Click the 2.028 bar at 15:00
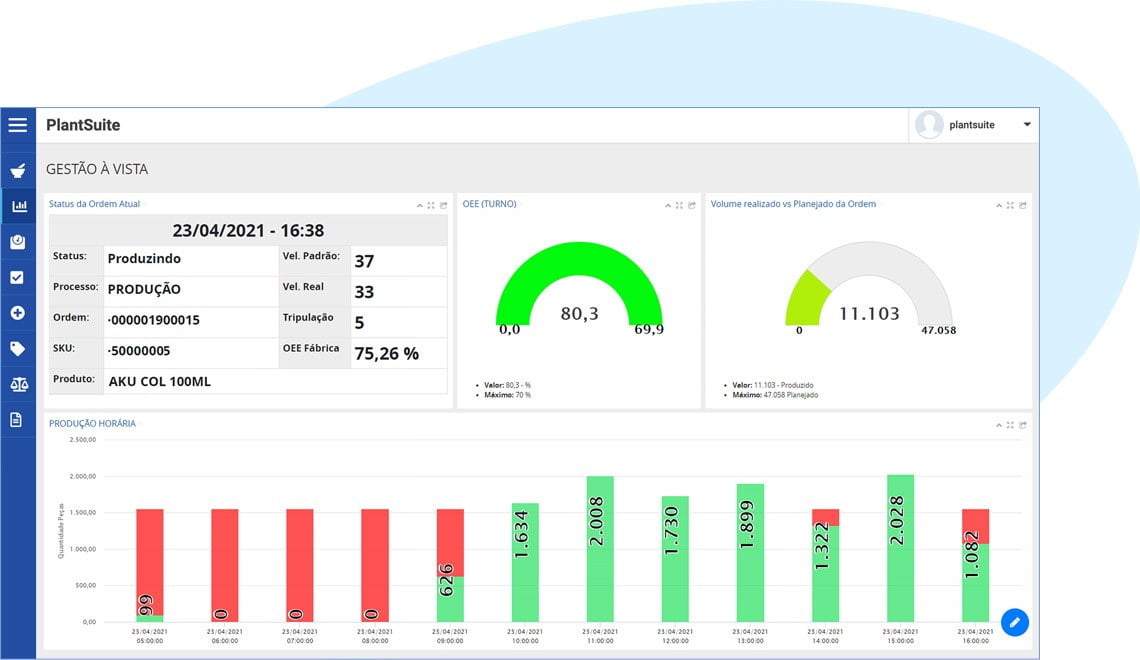1140x660 pixels. (900, 548)
